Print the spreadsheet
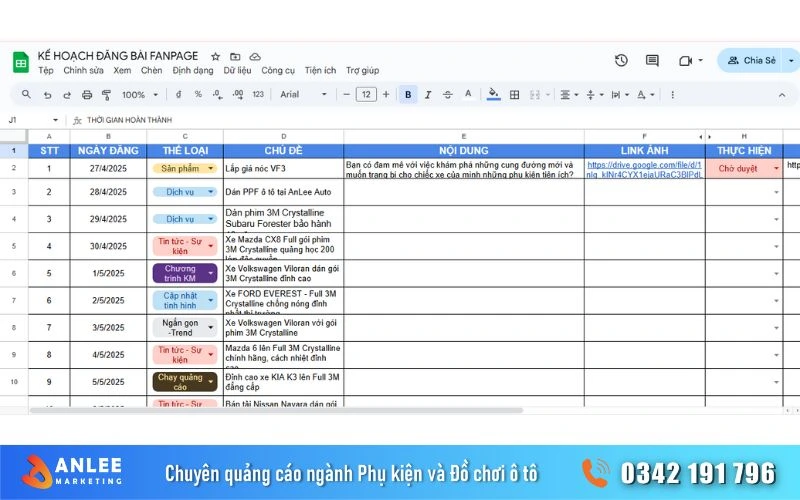 pos(87,95)
